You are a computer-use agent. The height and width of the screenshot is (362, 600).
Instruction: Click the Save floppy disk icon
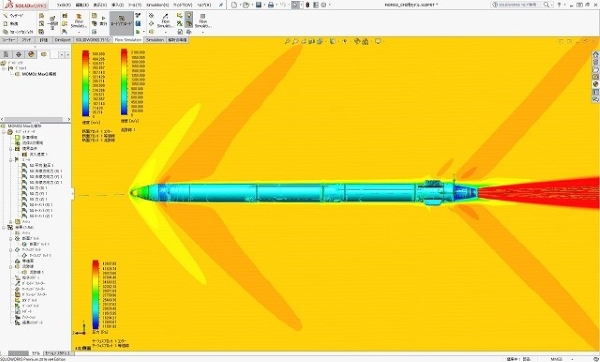click(x=259, y=5)
